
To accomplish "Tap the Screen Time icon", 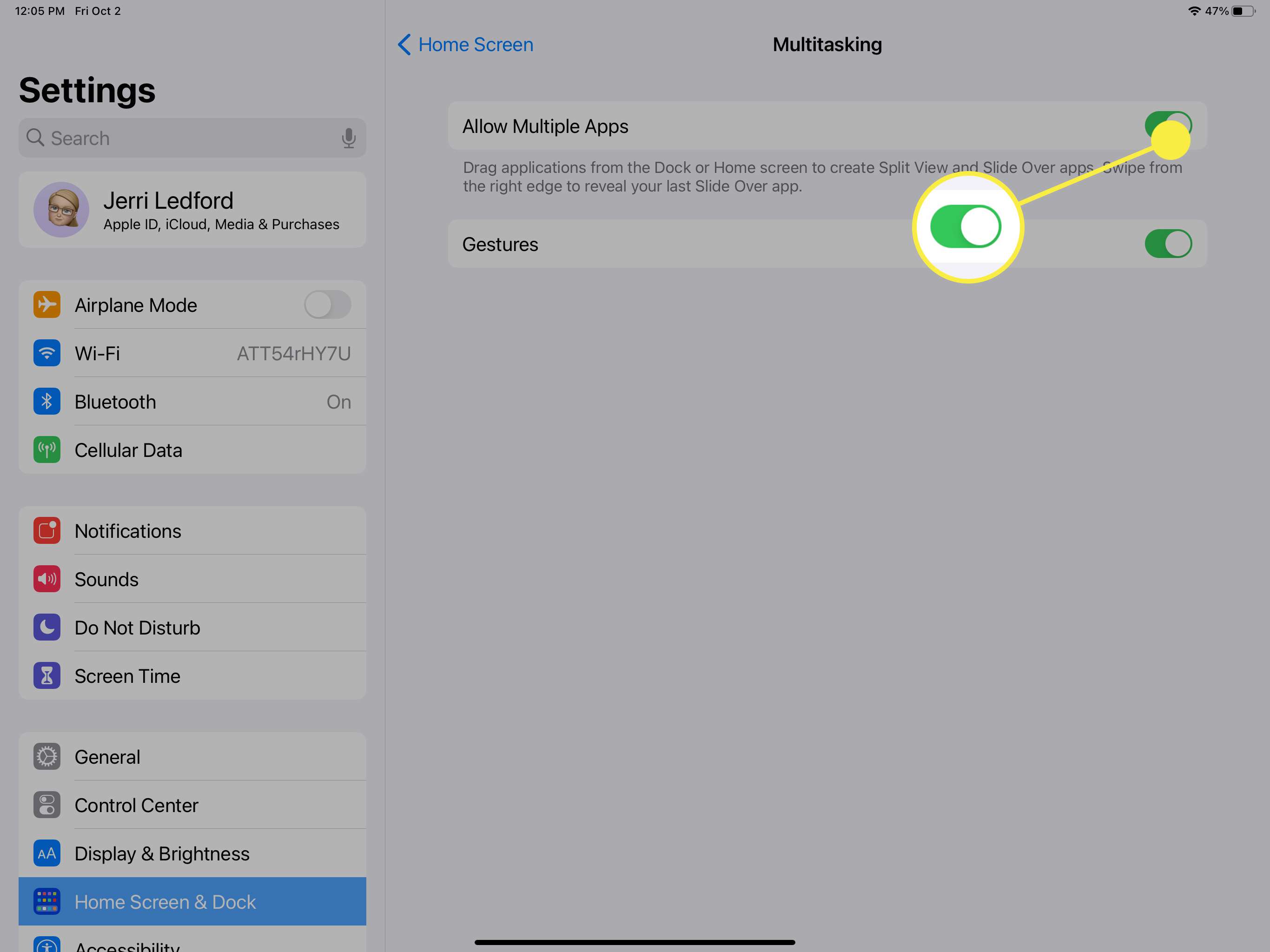I will 46,676.
